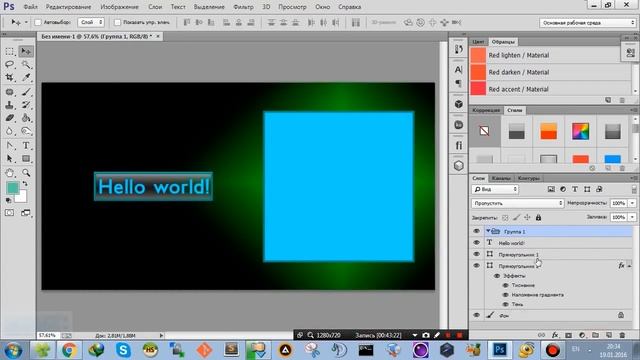The height and width of the screenshot is (360, 640).
Task: Toggle Quick Mask mode
Action: coord(9,213)
